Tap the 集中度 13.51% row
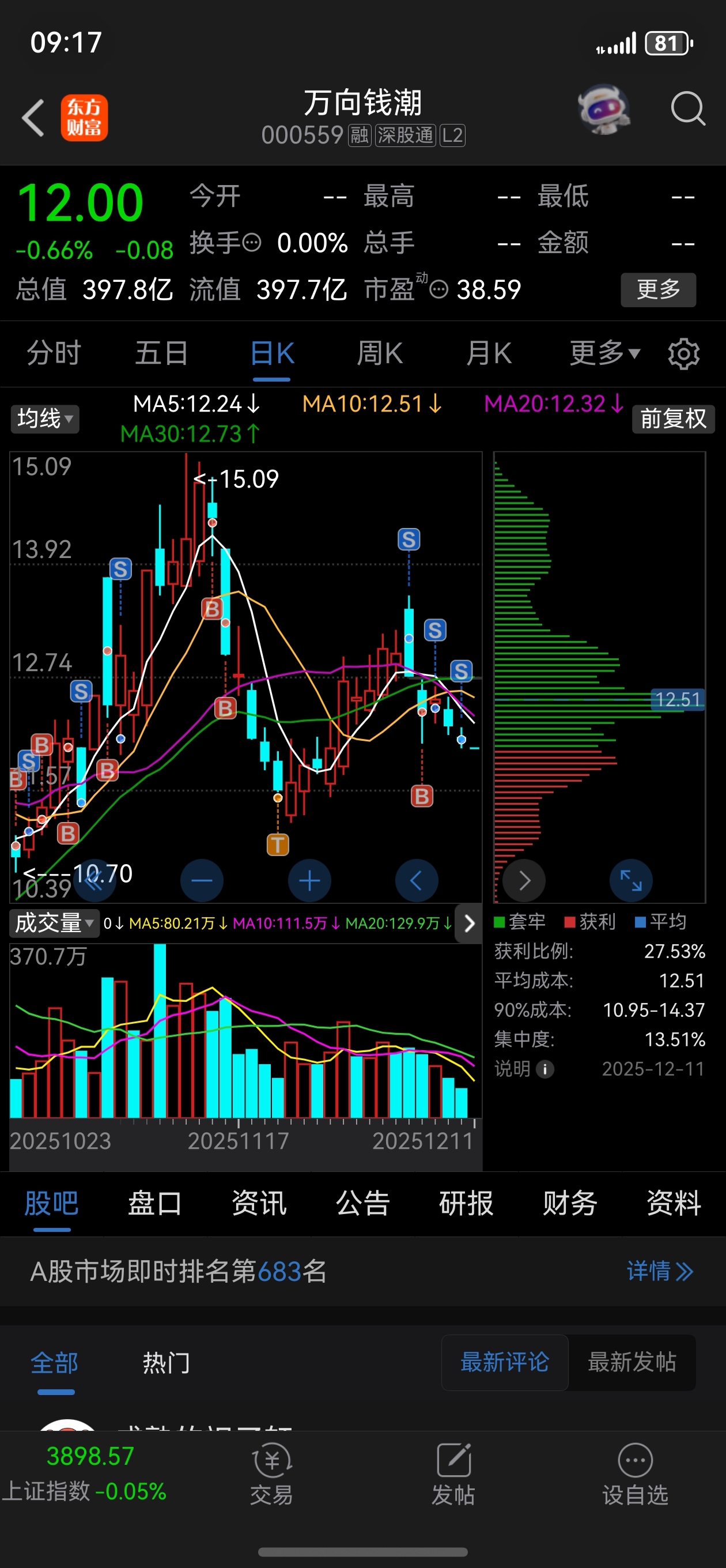 pos(599,1039)
